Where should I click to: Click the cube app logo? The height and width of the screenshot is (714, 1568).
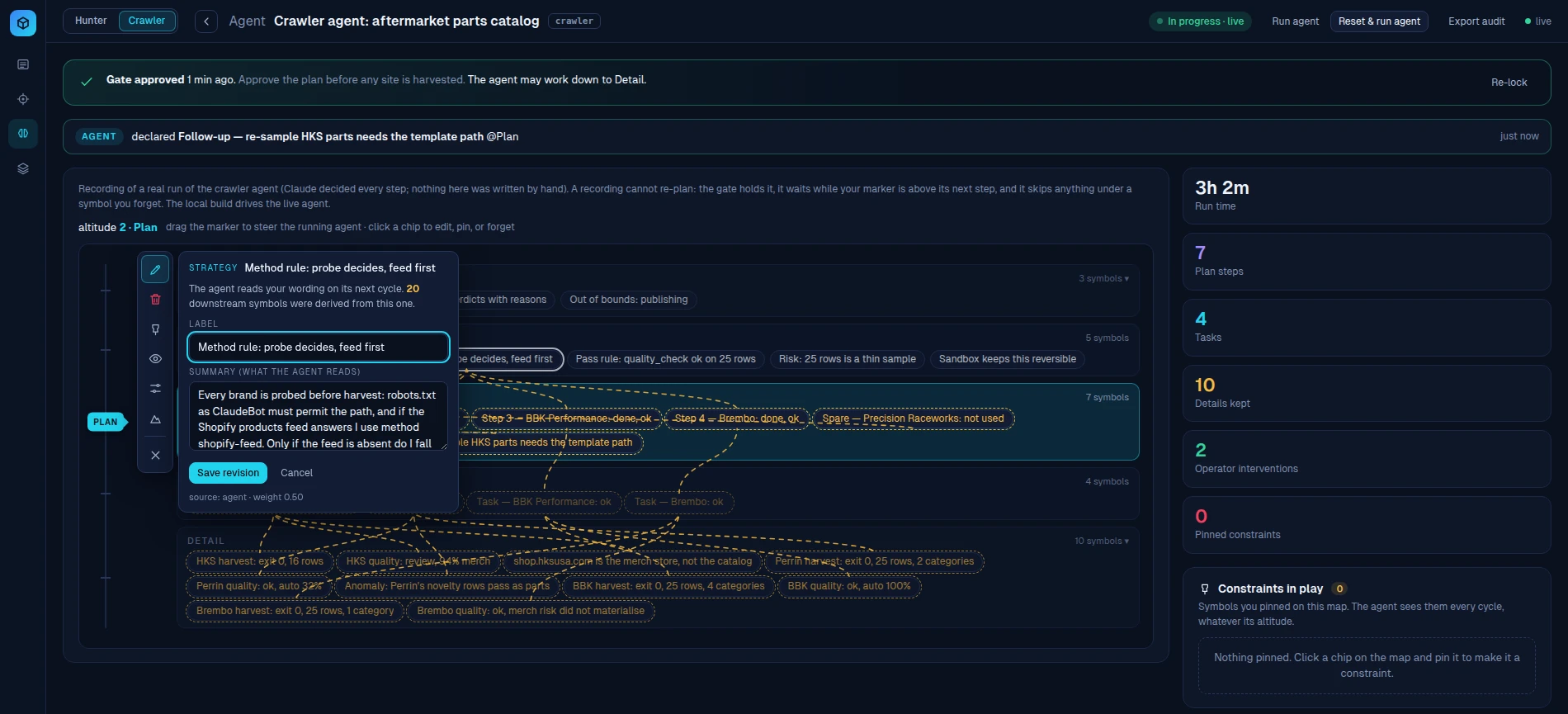click(23, 23)
